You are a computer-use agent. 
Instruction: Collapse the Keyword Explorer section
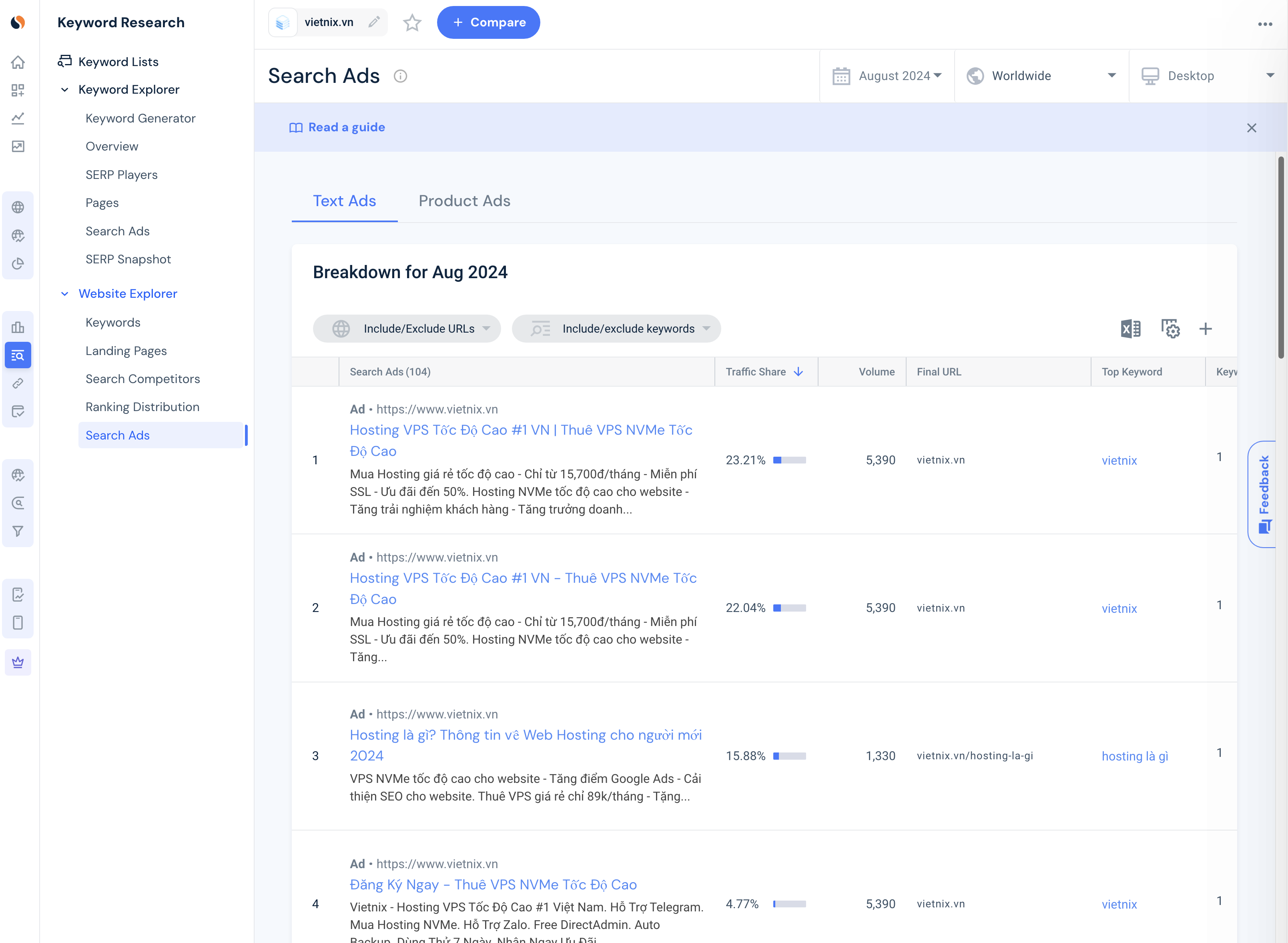pos(64,90)
